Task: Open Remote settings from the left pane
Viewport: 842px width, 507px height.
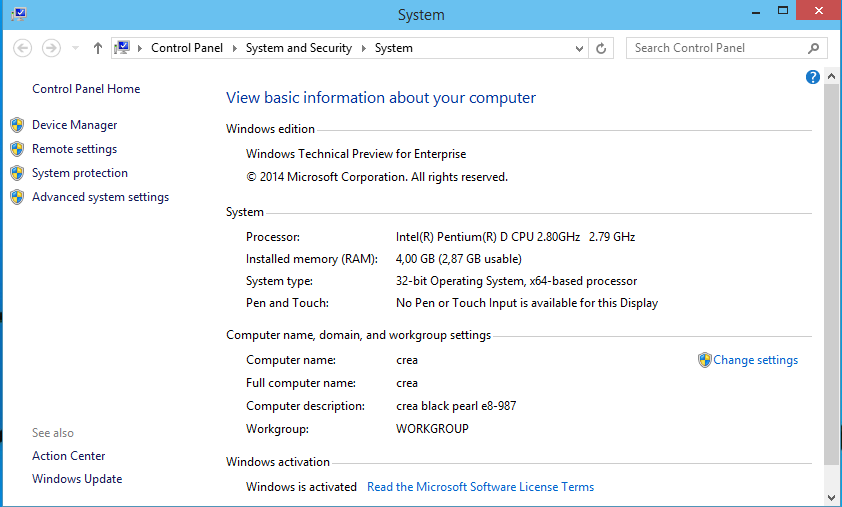Action: 74,149
